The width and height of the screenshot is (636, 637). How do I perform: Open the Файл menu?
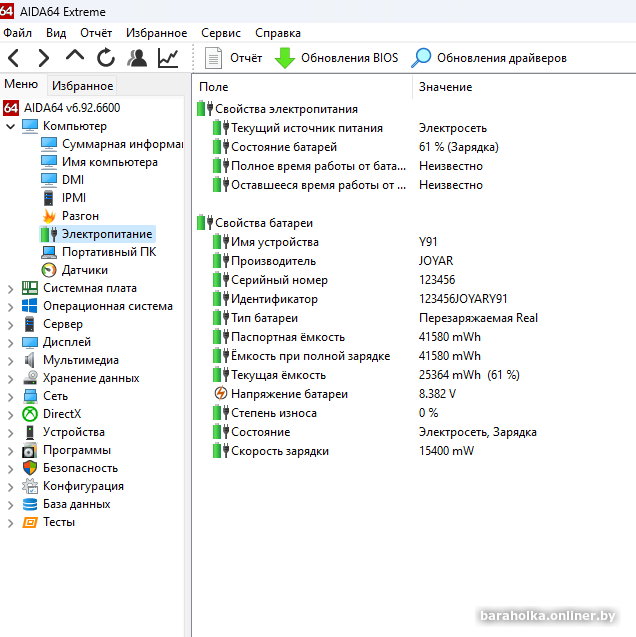point(17,33)
